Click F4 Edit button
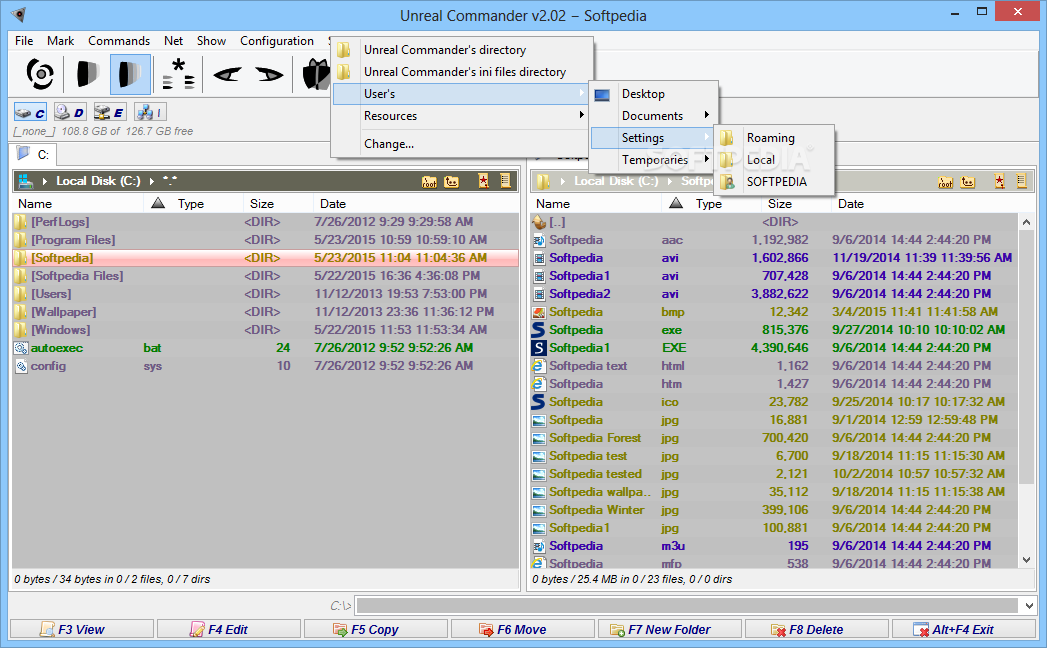This screenshot has width=1047, height=648. click(x=228, y=629)
